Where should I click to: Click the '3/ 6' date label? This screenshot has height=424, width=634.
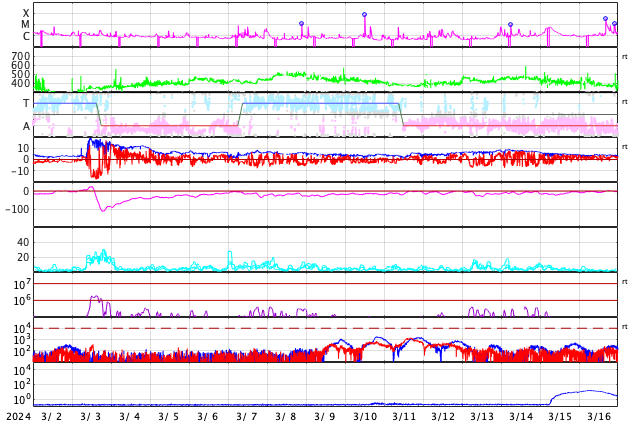coord(207,417)
